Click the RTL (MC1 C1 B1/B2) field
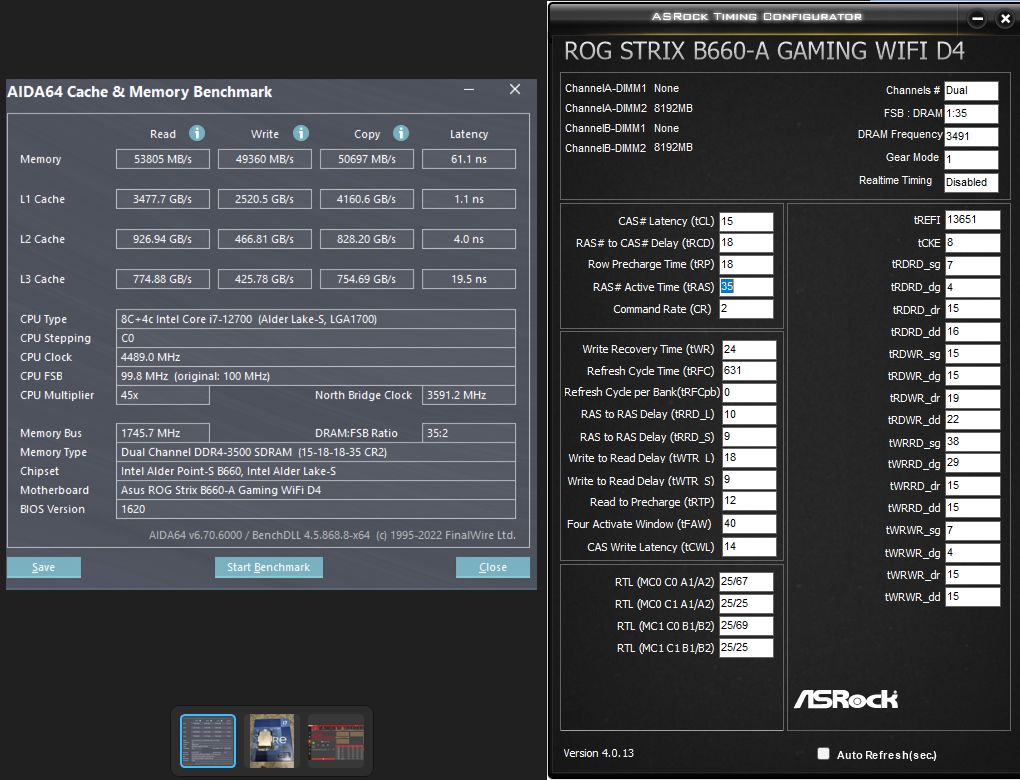Screen dimensions: 1020x780 [x=746, y=648]
